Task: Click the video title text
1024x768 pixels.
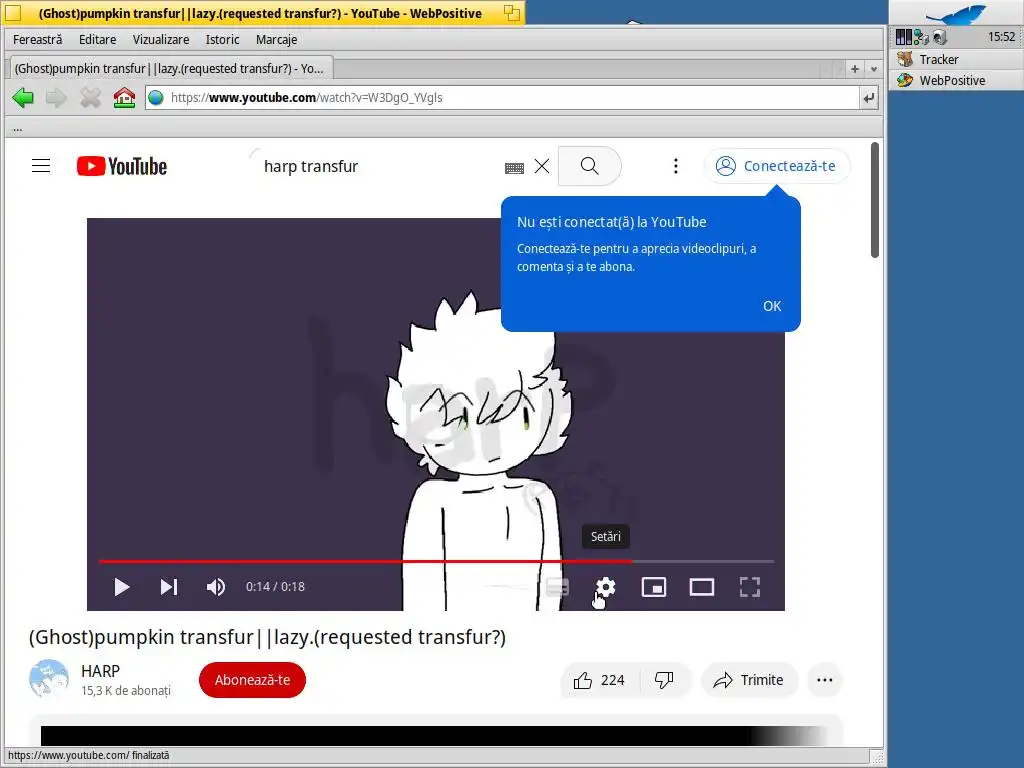Action: coord(267,637)
